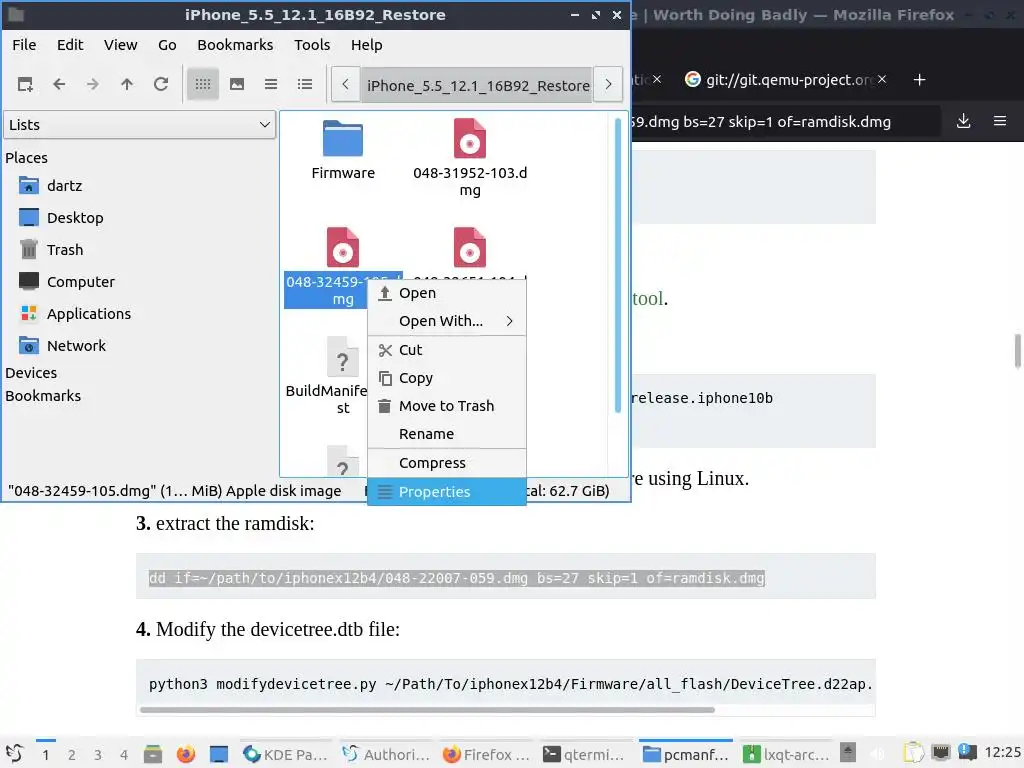Click the show desktop taskbar icon

(219, 754)
